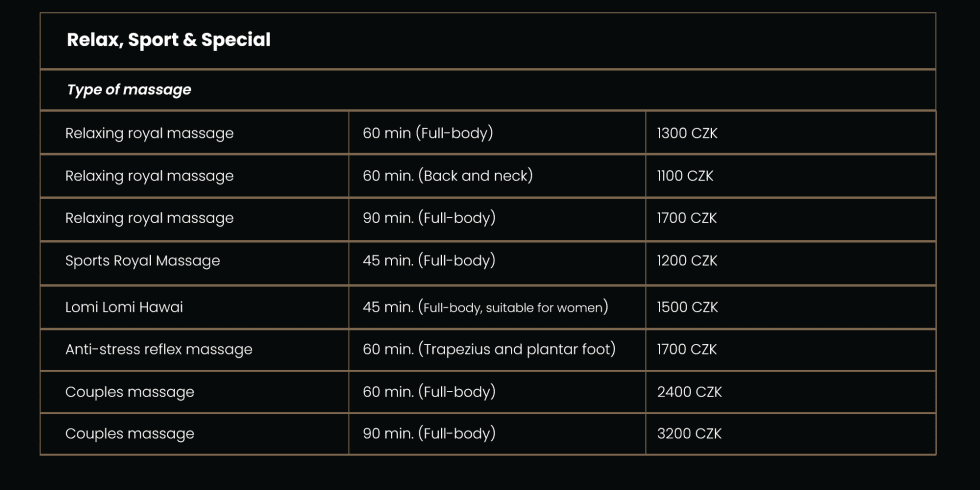Select the 'Type of massage' header row
The height and width of the screenshot is (490, 980).
point(488,90)
